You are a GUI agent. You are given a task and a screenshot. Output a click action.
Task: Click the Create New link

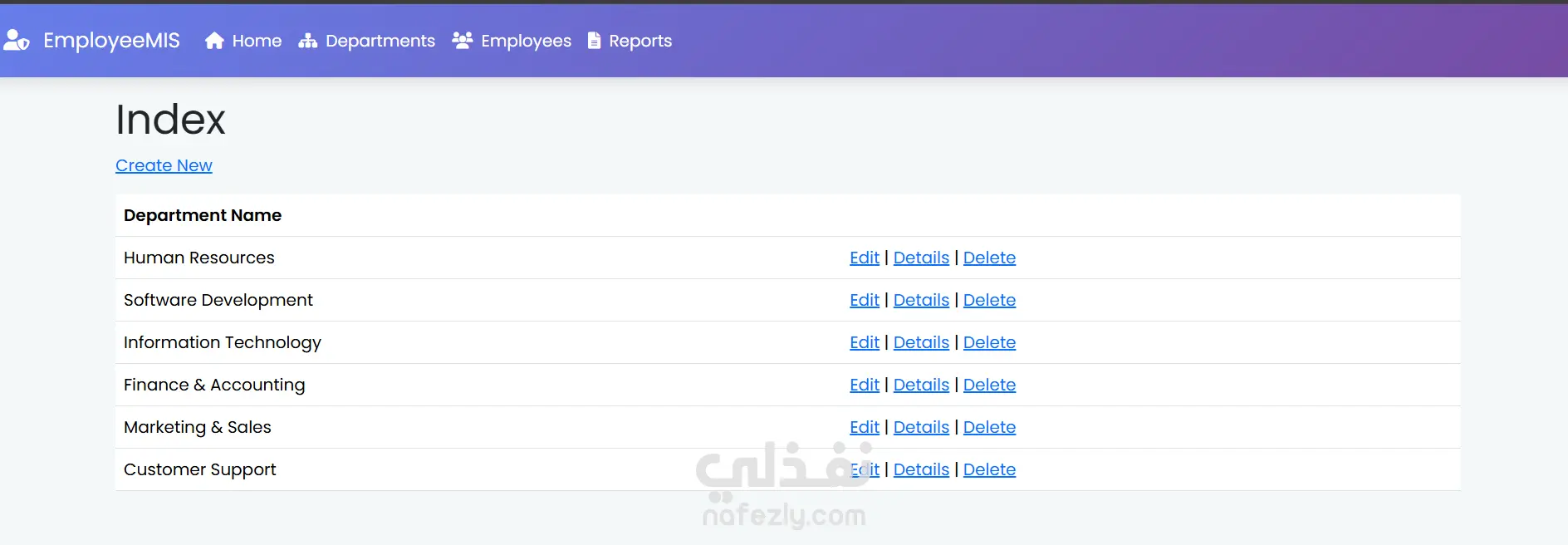(164, 165)
